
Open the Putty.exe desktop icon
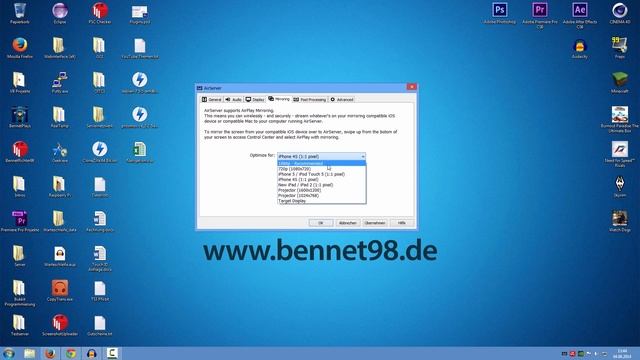coord(60,83)
